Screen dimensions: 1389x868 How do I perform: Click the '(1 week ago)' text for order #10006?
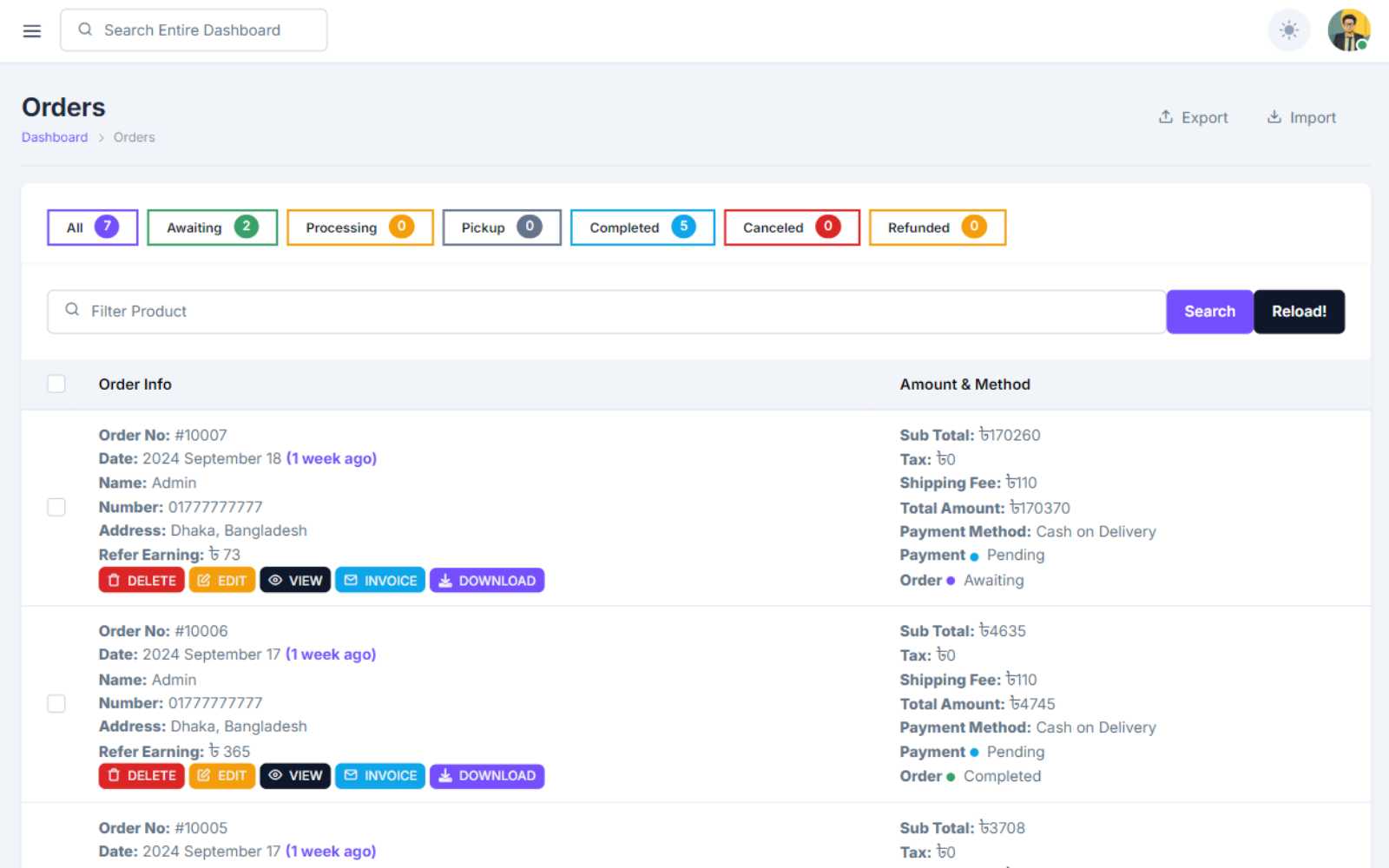tap(331, 654)
